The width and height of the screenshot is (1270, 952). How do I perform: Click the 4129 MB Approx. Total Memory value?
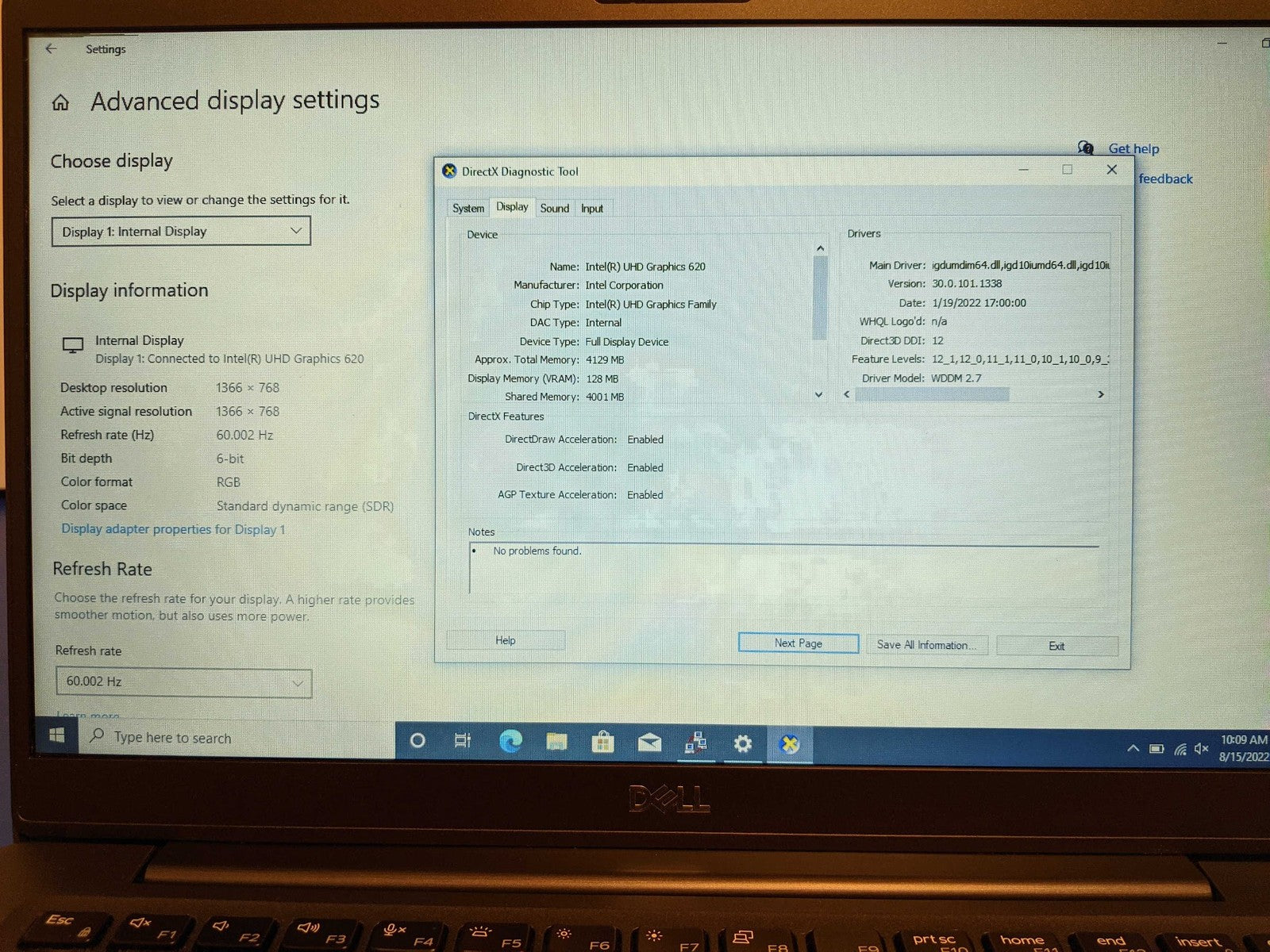[x=605, y=359]
